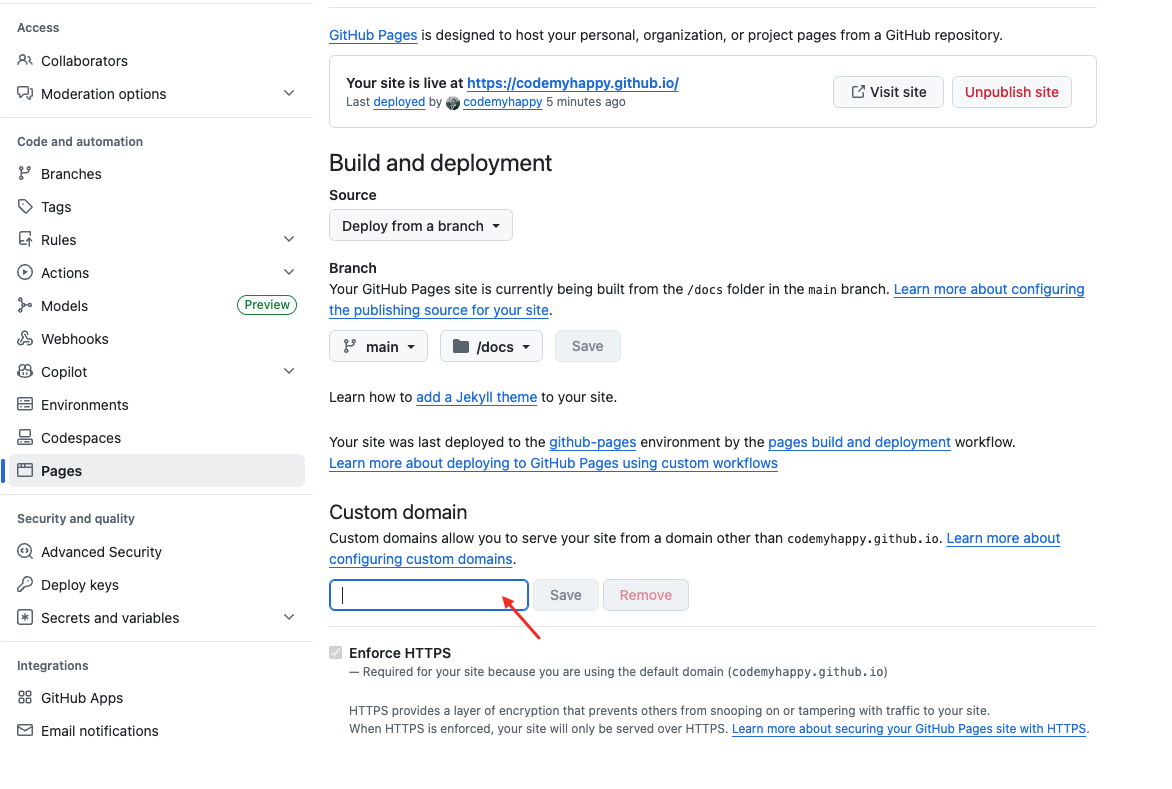Screen dimensions: 1172x789
Task: Select the Pages sidebar item
Action: (156, 471)
